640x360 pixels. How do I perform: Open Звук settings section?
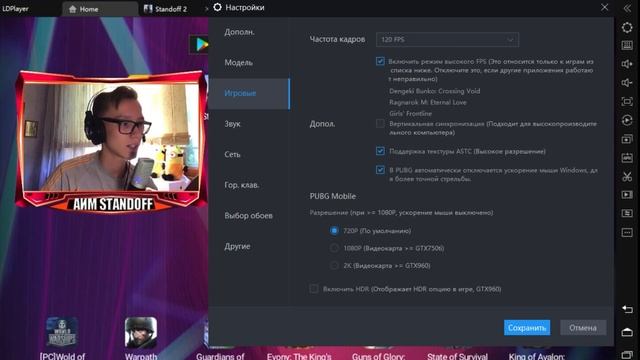pos(249,124)
